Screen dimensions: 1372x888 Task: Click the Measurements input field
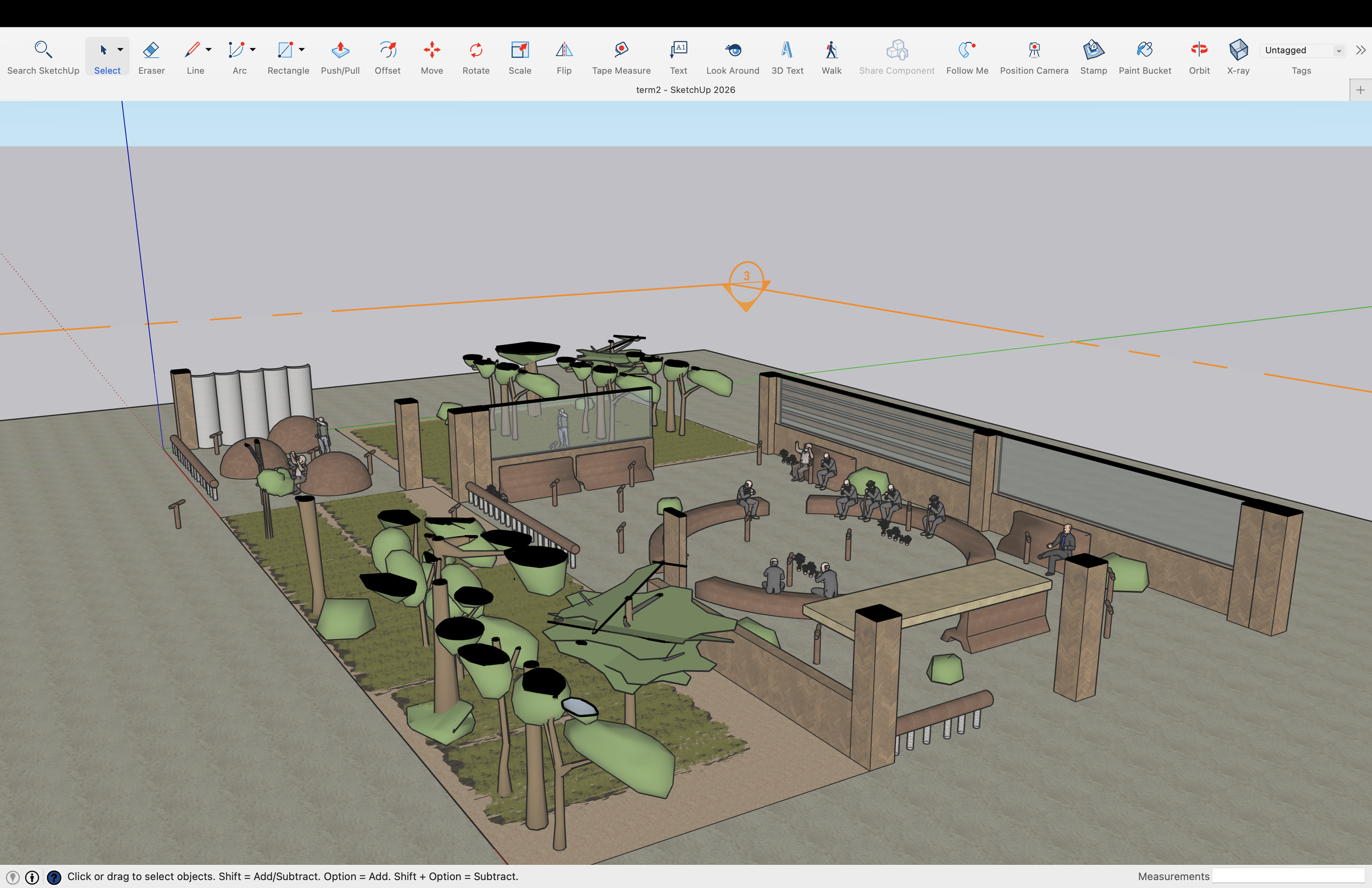tap(1289, 876)
